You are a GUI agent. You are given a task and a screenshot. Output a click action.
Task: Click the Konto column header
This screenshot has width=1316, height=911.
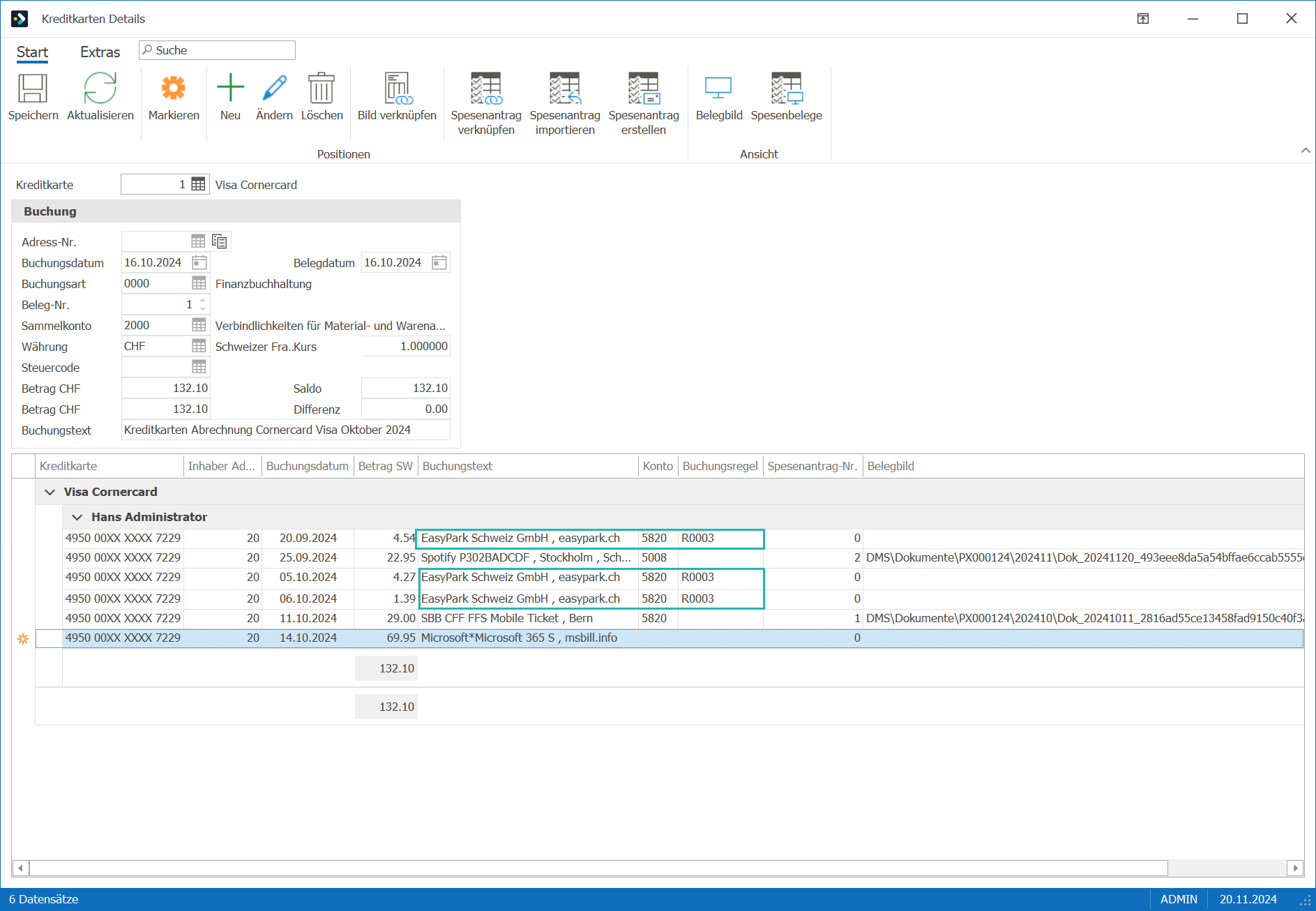point(658,466)
